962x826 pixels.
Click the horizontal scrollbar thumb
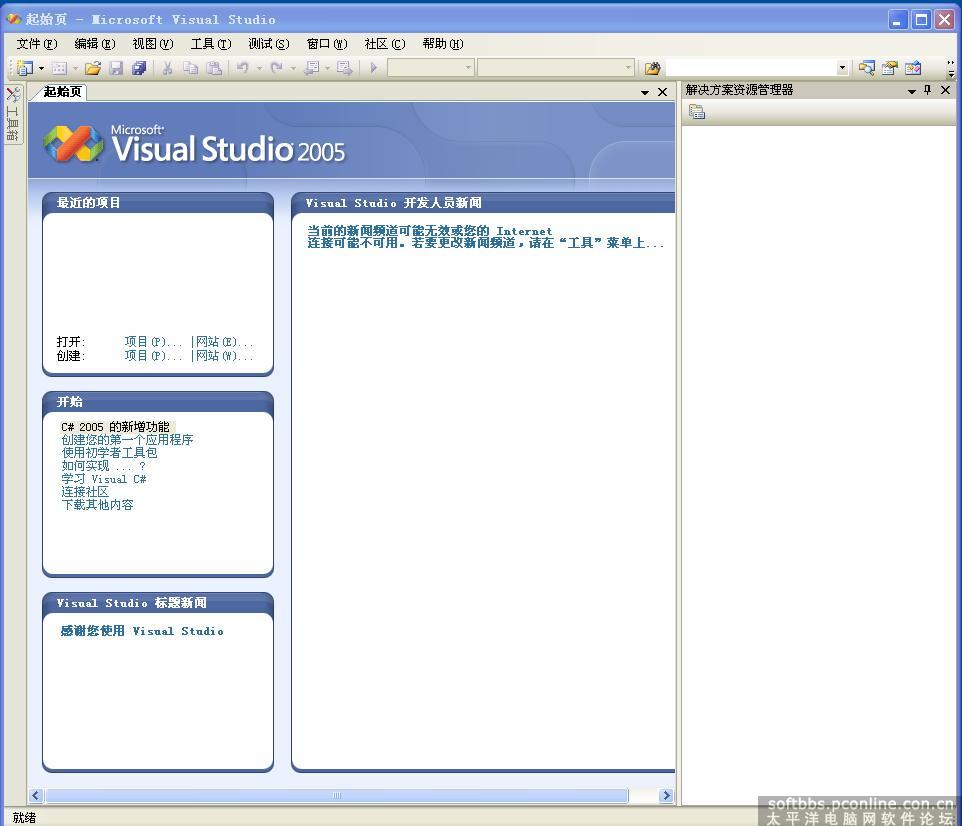(337, 795)
